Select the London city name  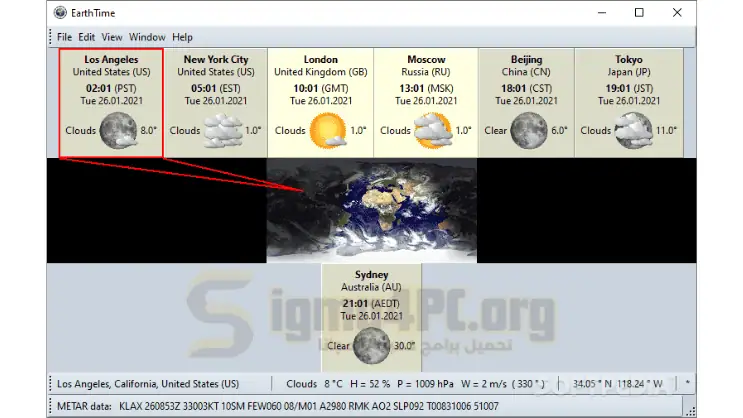coord(321,60)
